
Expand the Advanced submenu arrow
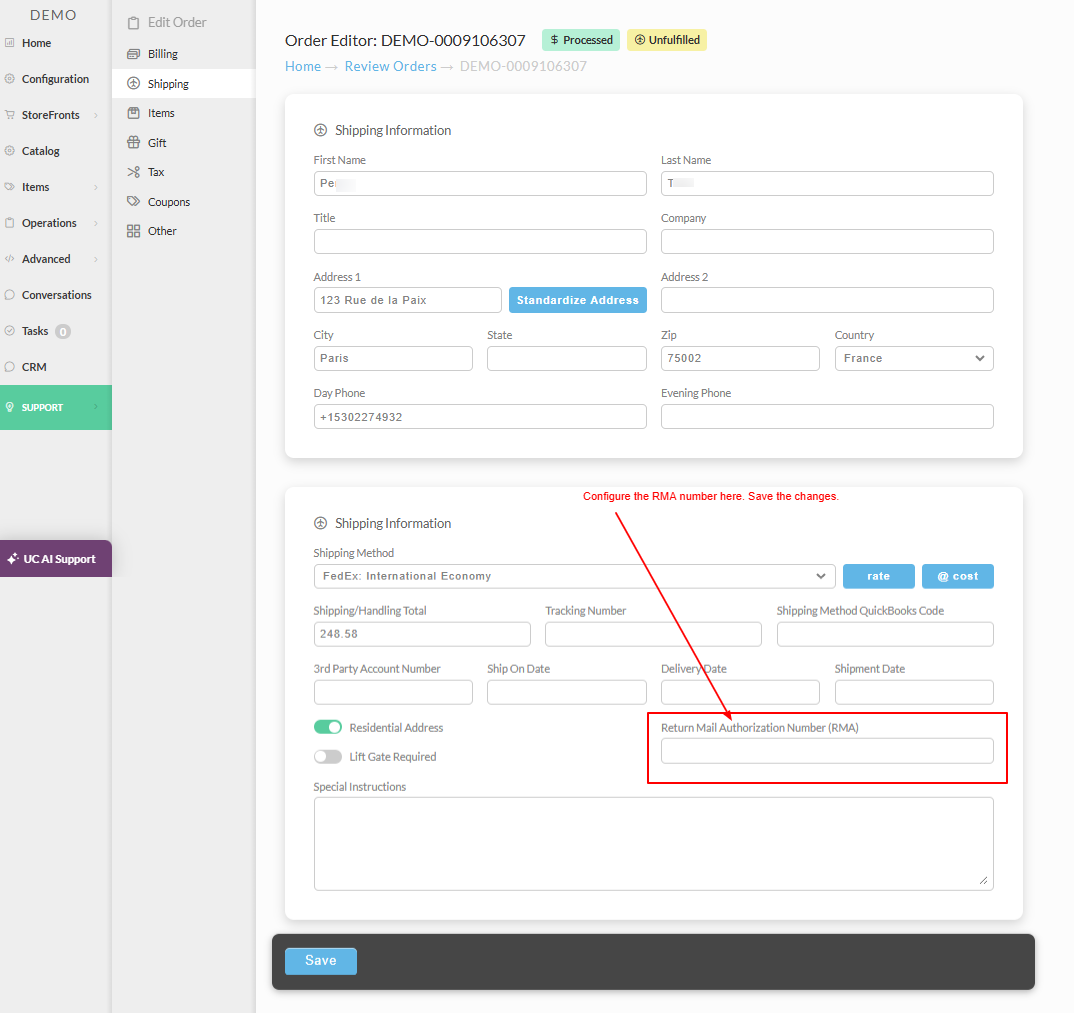coord(96,259)
